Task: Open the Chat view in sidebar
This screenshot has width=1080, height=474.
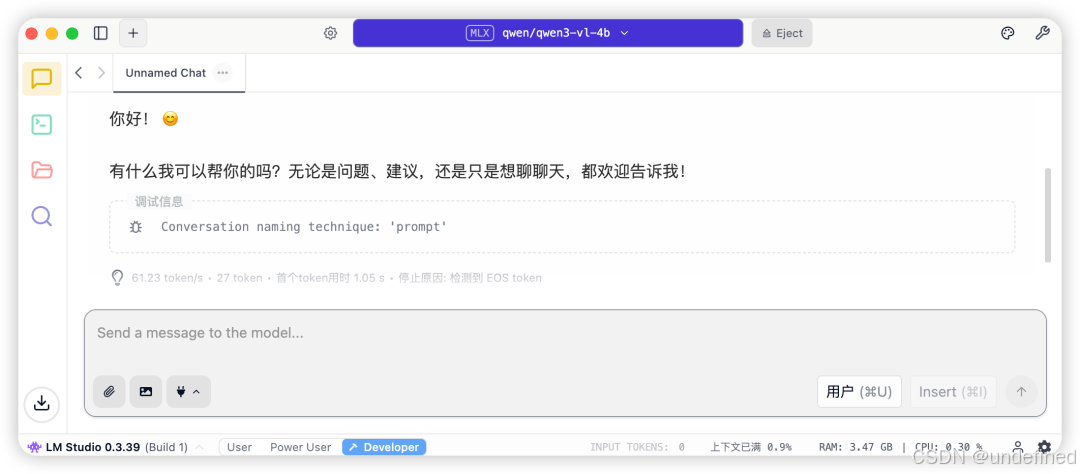Action: (42, 79)
